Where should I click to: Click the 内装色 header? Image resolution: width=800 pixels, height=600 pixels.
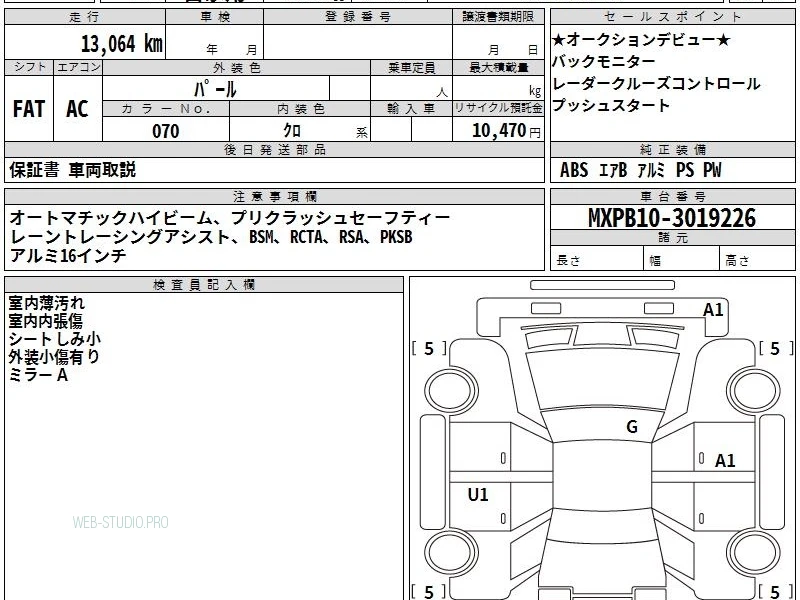[x=300, y=109]
